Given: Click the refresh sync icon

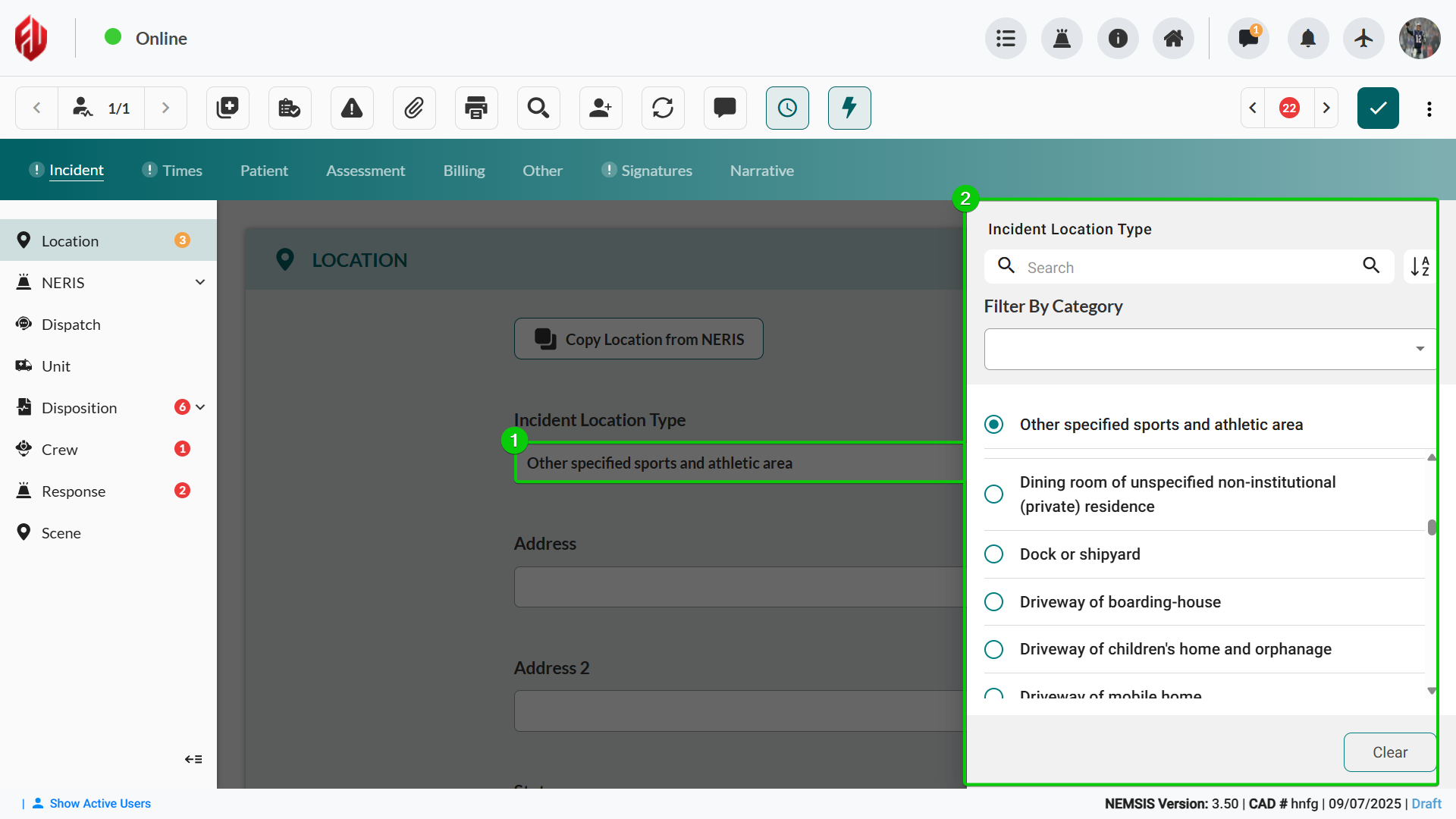Looking at the screenshot, I should click(x=663, y=108).
